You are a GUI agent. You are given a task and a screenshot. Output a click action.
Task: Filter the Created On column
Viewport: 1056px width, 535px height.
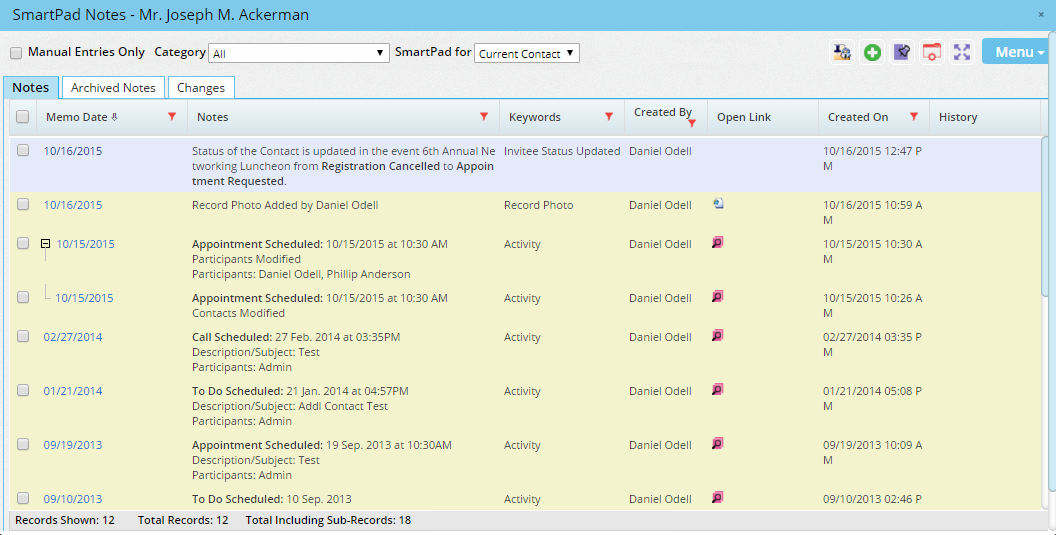(914, 117)
